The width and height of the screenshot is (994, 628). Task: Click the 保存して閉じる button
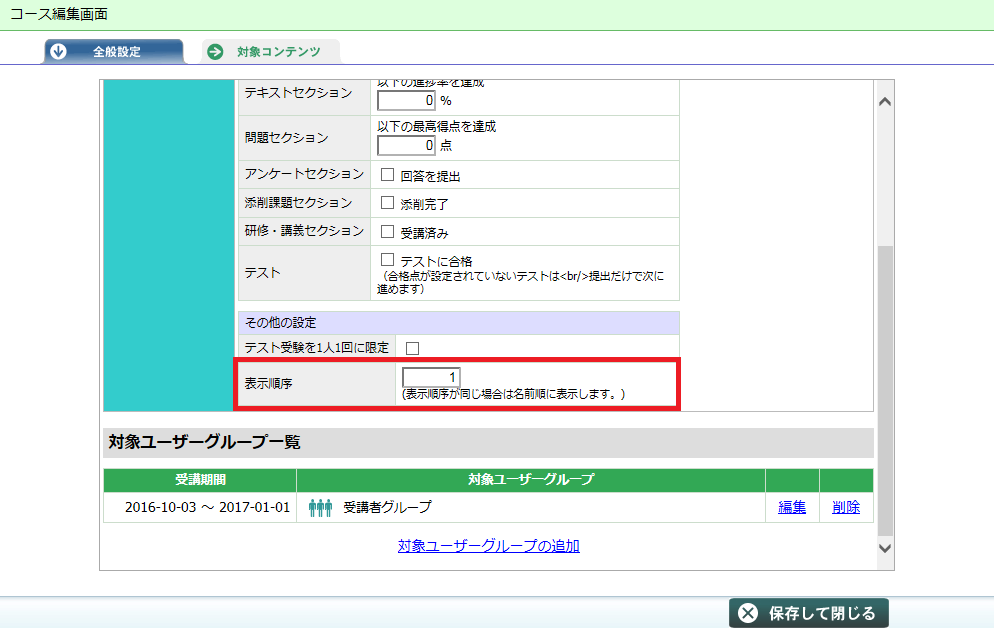click(808, 613)
